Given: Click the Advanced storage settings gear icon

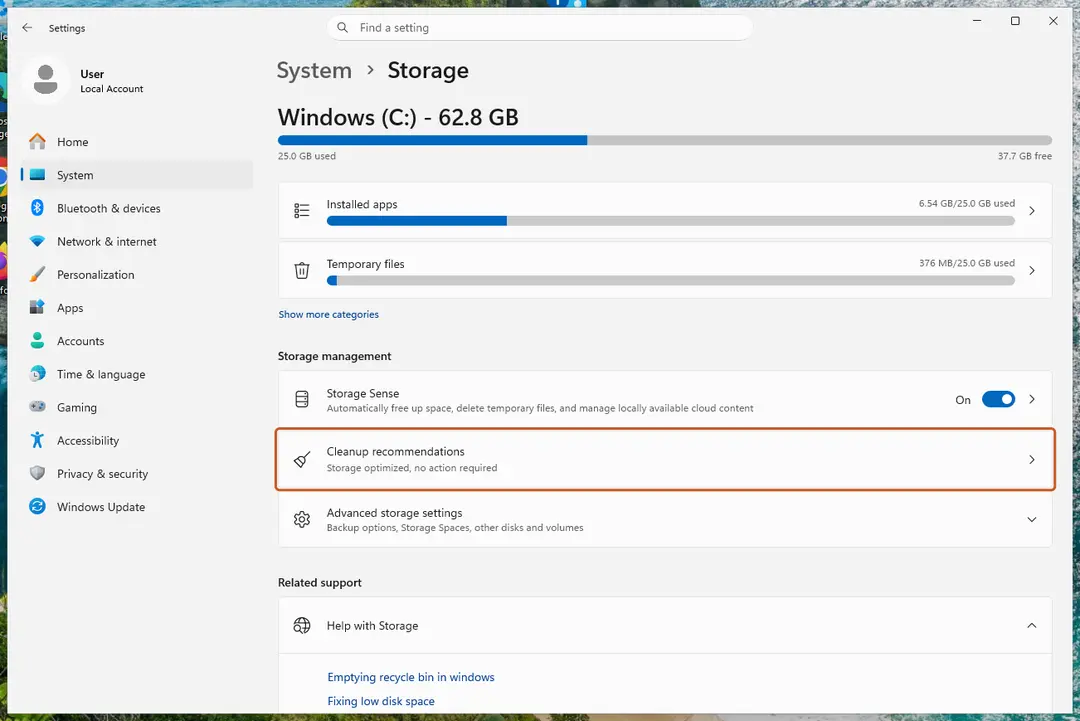Looking at the screenshot, I should [302, 519].
